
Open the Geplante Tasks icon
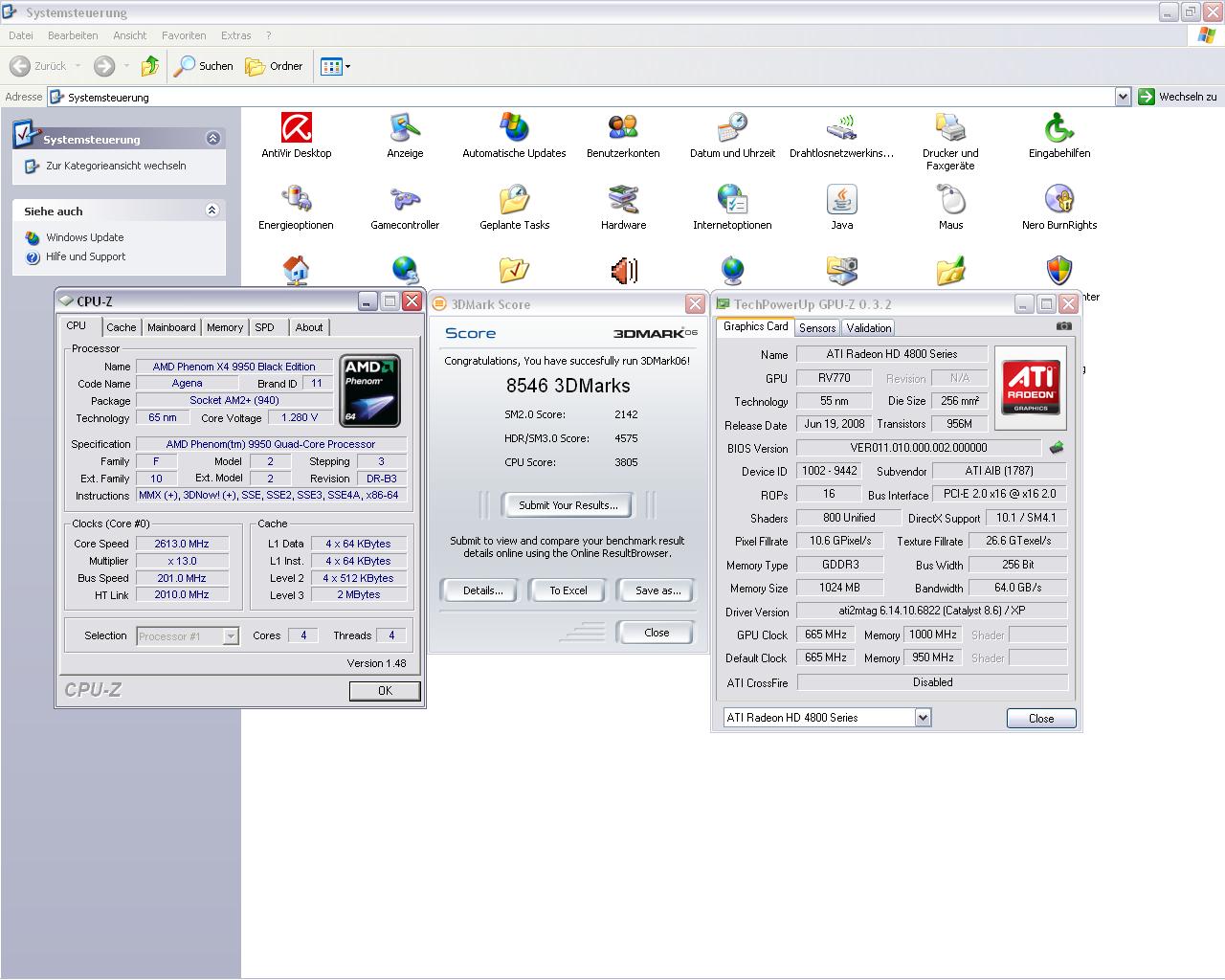(x=514, y=208)
